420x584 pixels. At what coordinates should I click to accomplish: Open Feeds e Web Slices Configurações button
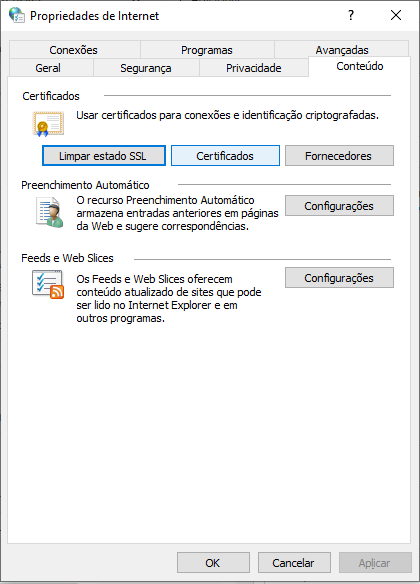[339, 277]
